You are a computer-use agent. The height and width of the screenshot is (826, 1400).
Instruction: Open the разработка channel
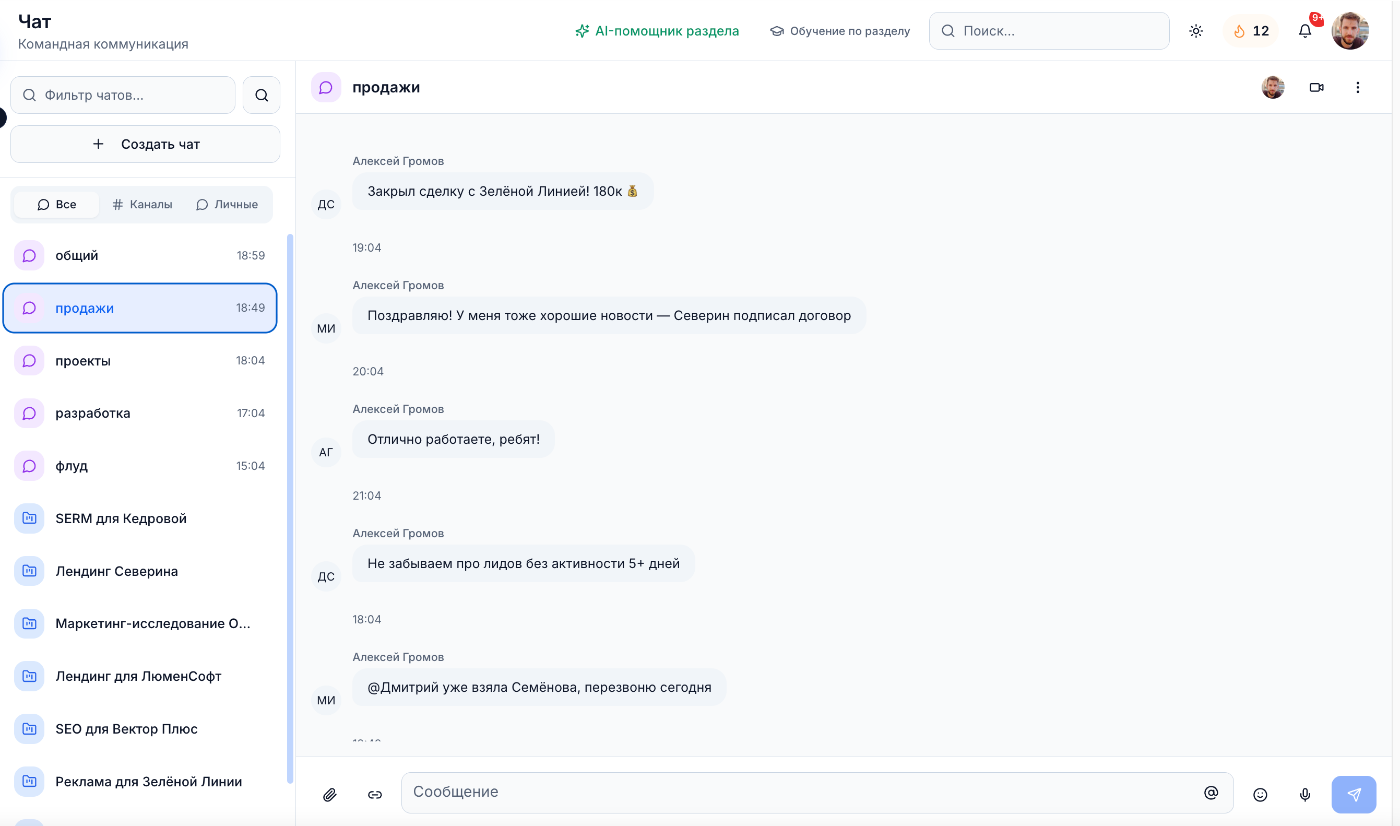click(140, 413)
